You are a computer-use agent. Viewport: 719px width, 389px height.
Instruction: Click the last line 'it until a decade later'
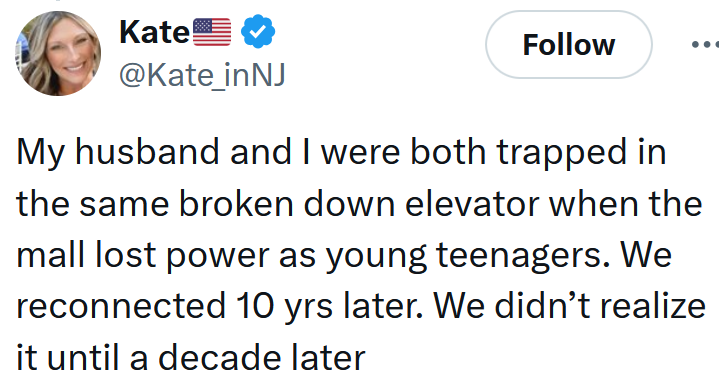[191, 358]
